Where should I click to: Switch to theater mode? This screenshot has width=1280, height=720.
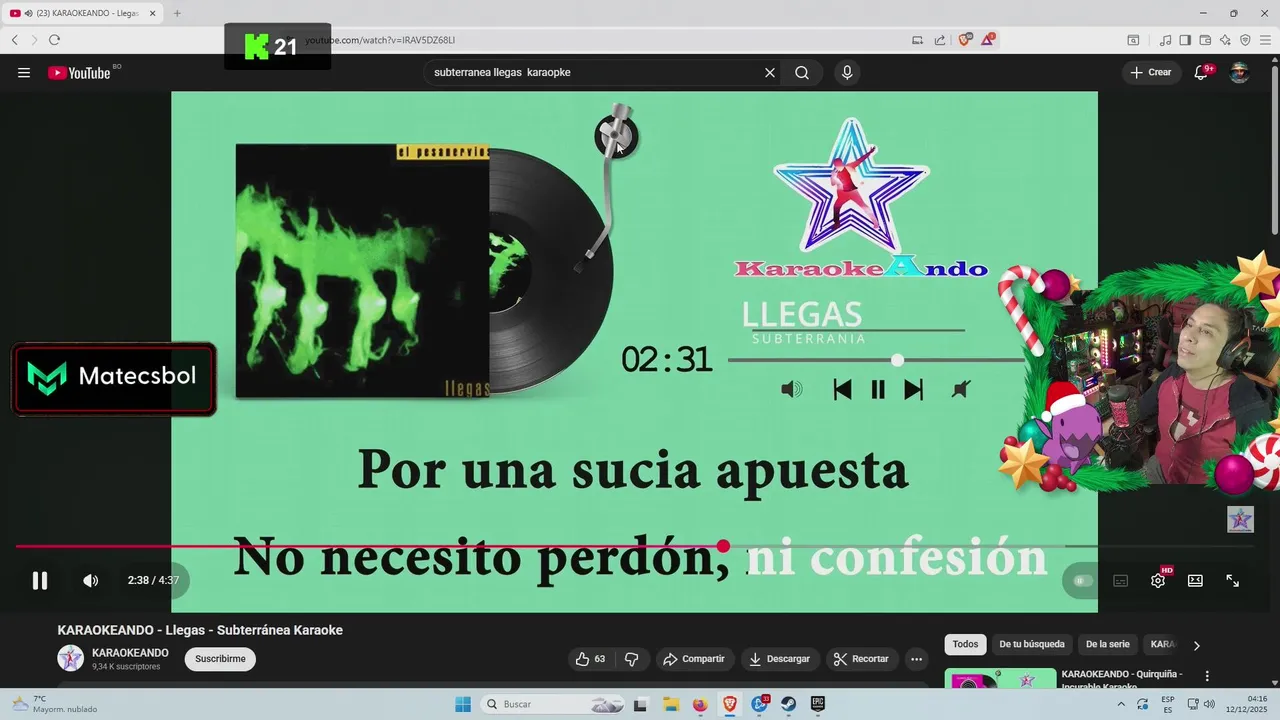1195,580
